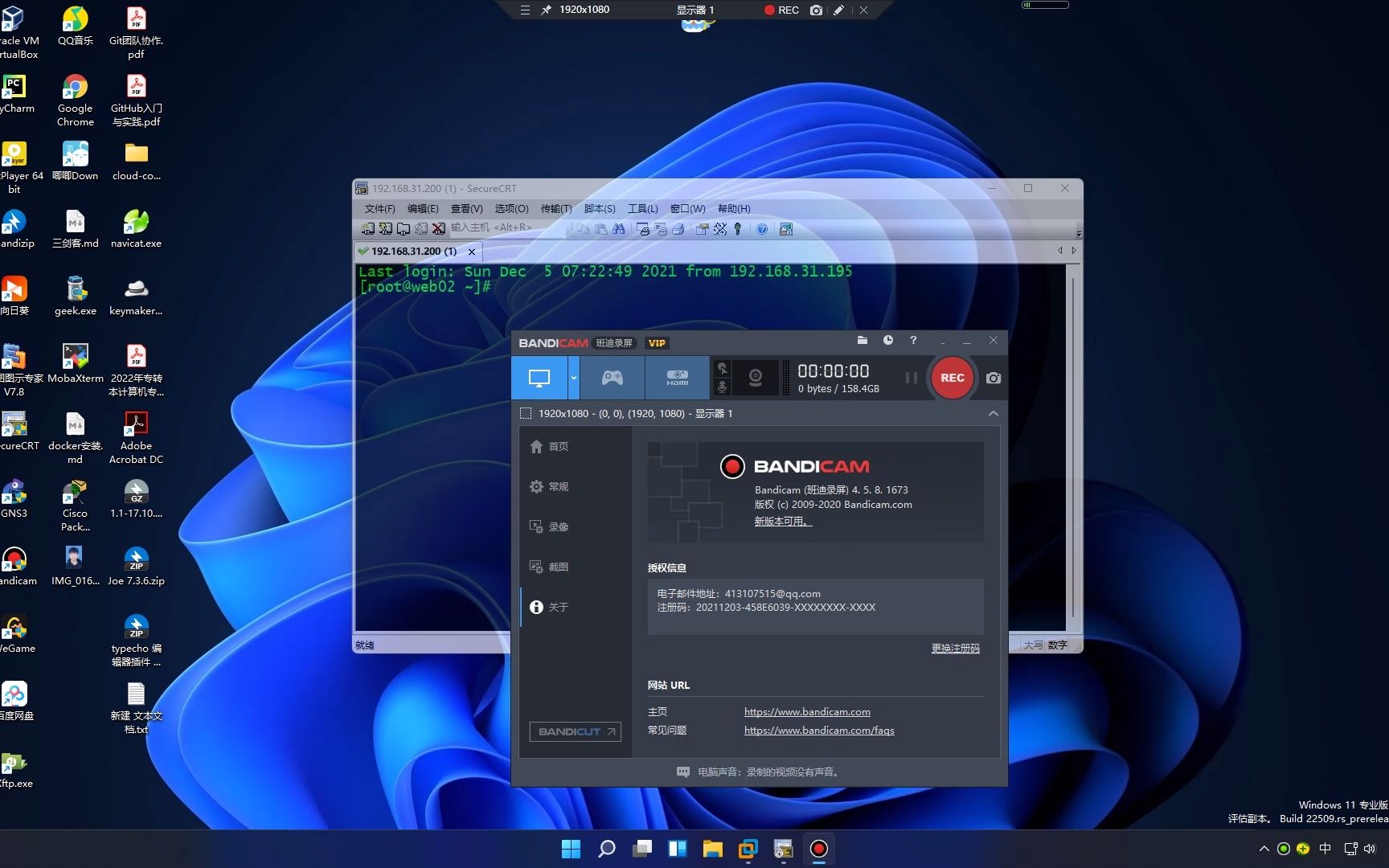Toggle Bandicam microphone recording
The image size is (1389, 868).
click(722, 387)
